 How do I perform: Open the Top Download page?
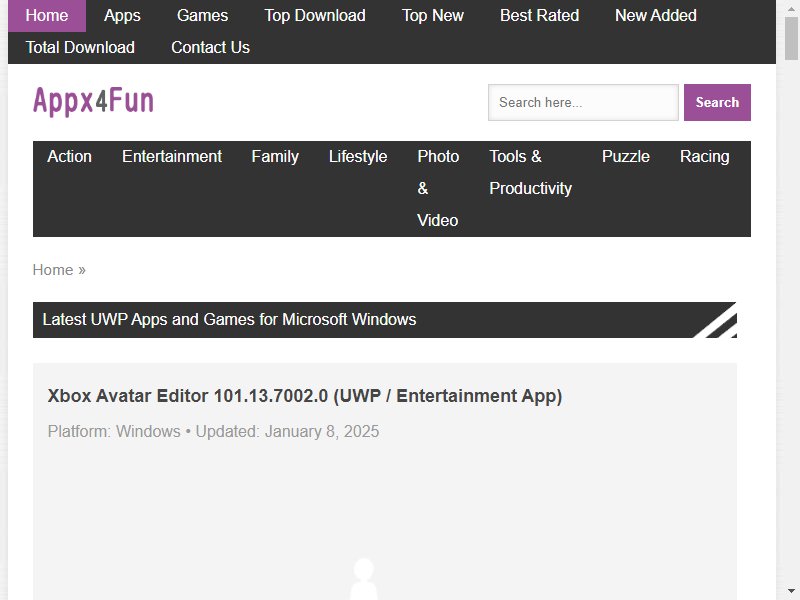[x=315, y=16]
